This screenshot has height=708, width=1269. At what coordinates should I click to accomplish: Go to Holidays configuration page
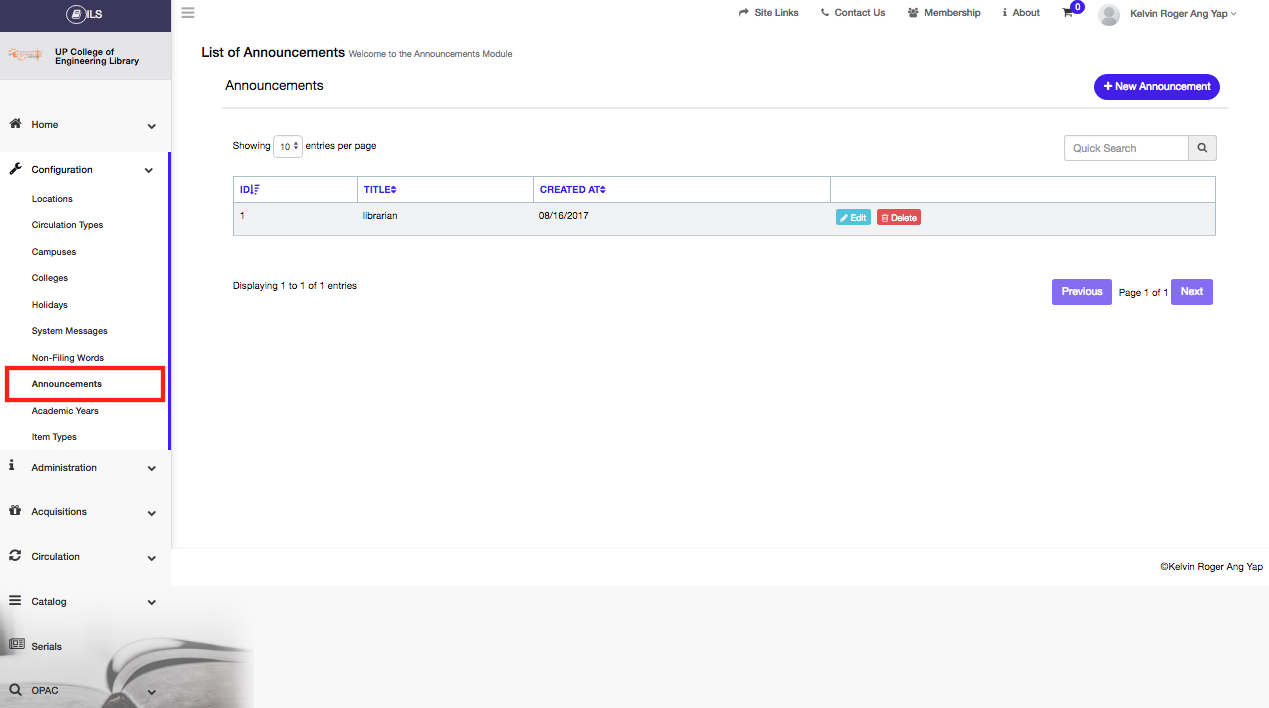pos(49,305)
